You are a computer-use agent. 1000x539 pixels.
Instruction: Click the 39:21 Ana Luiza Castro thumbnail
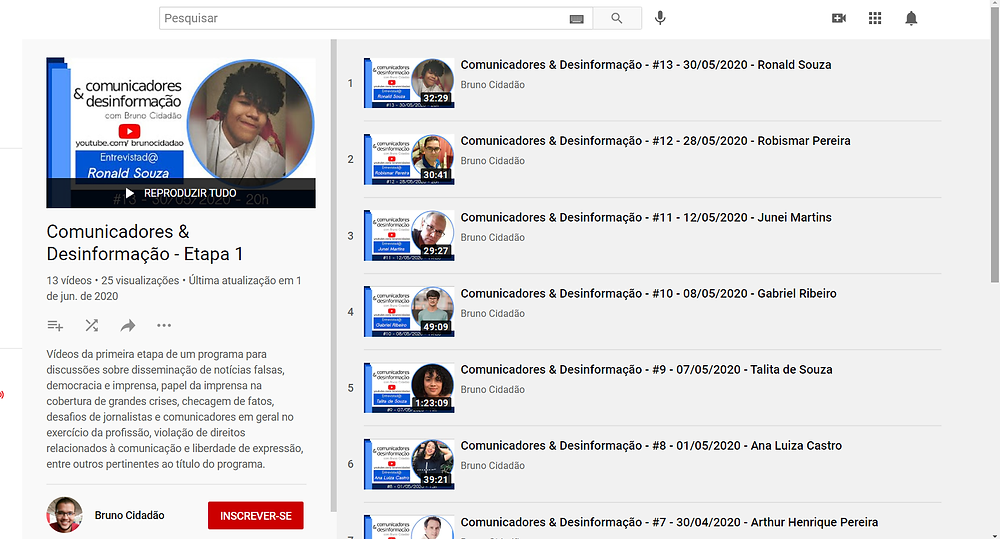409,464
